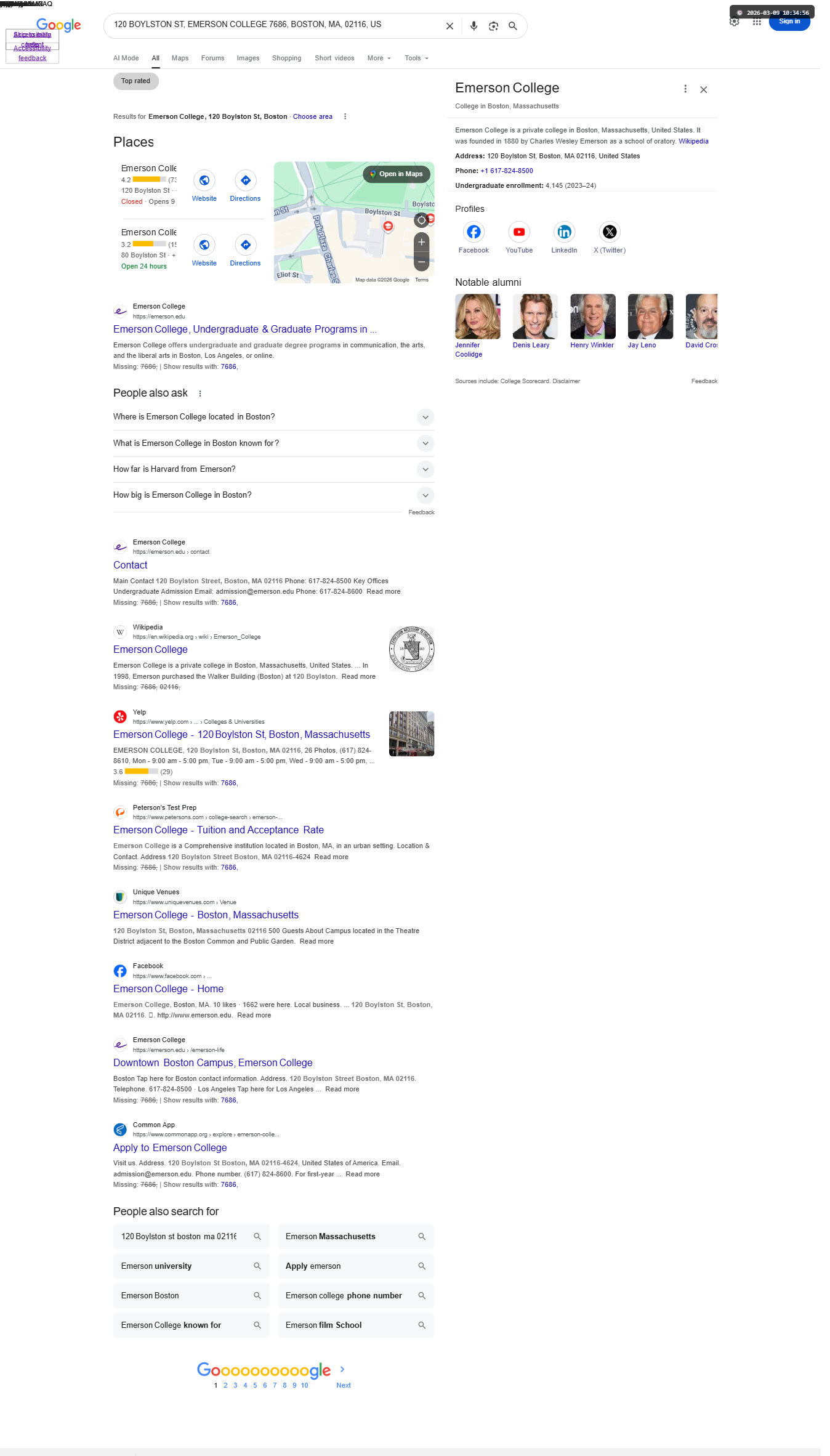The image size is (830, 1456).
Task: Open the Wikipedia link in knowledge panel
Action: tap(693, 142)
